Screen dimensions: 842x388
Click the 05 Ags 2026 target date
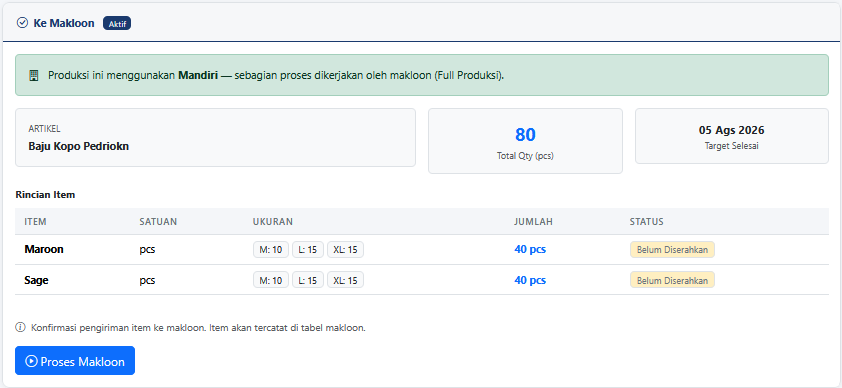click(731, 130)
